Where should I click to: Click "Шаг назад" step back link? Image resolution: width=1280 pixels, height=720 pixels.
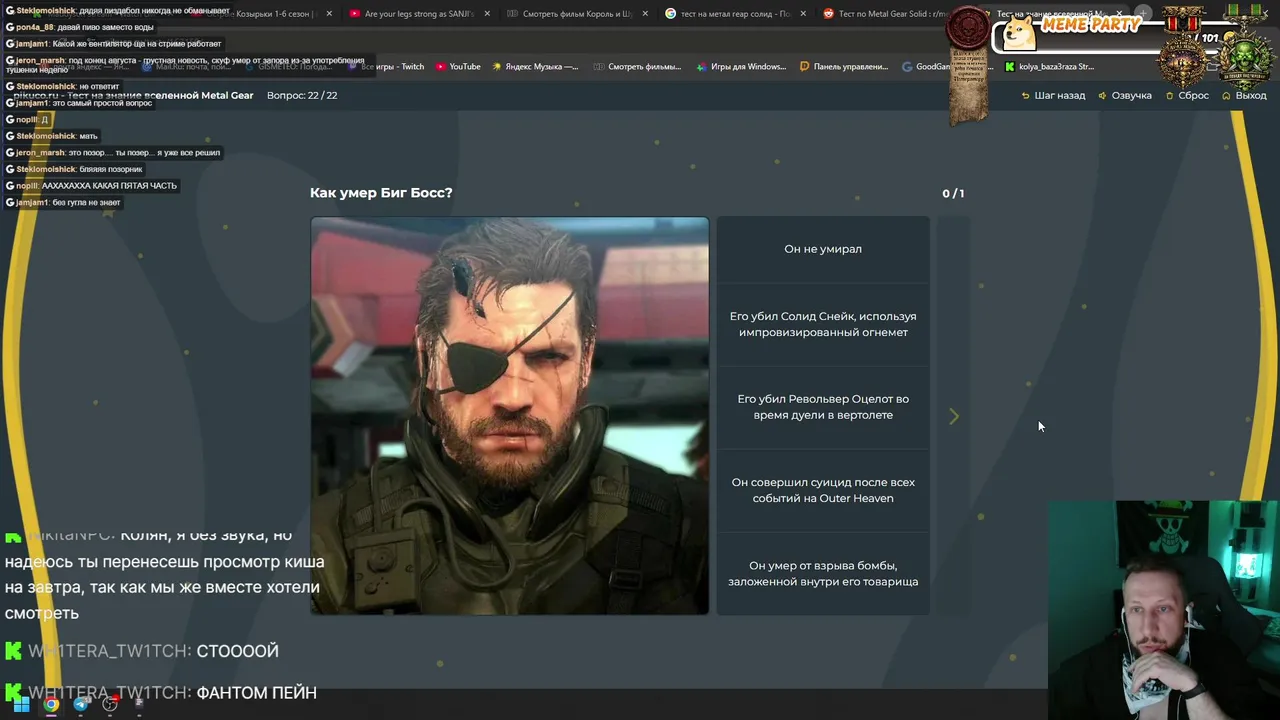click(x=1053, y=95)
